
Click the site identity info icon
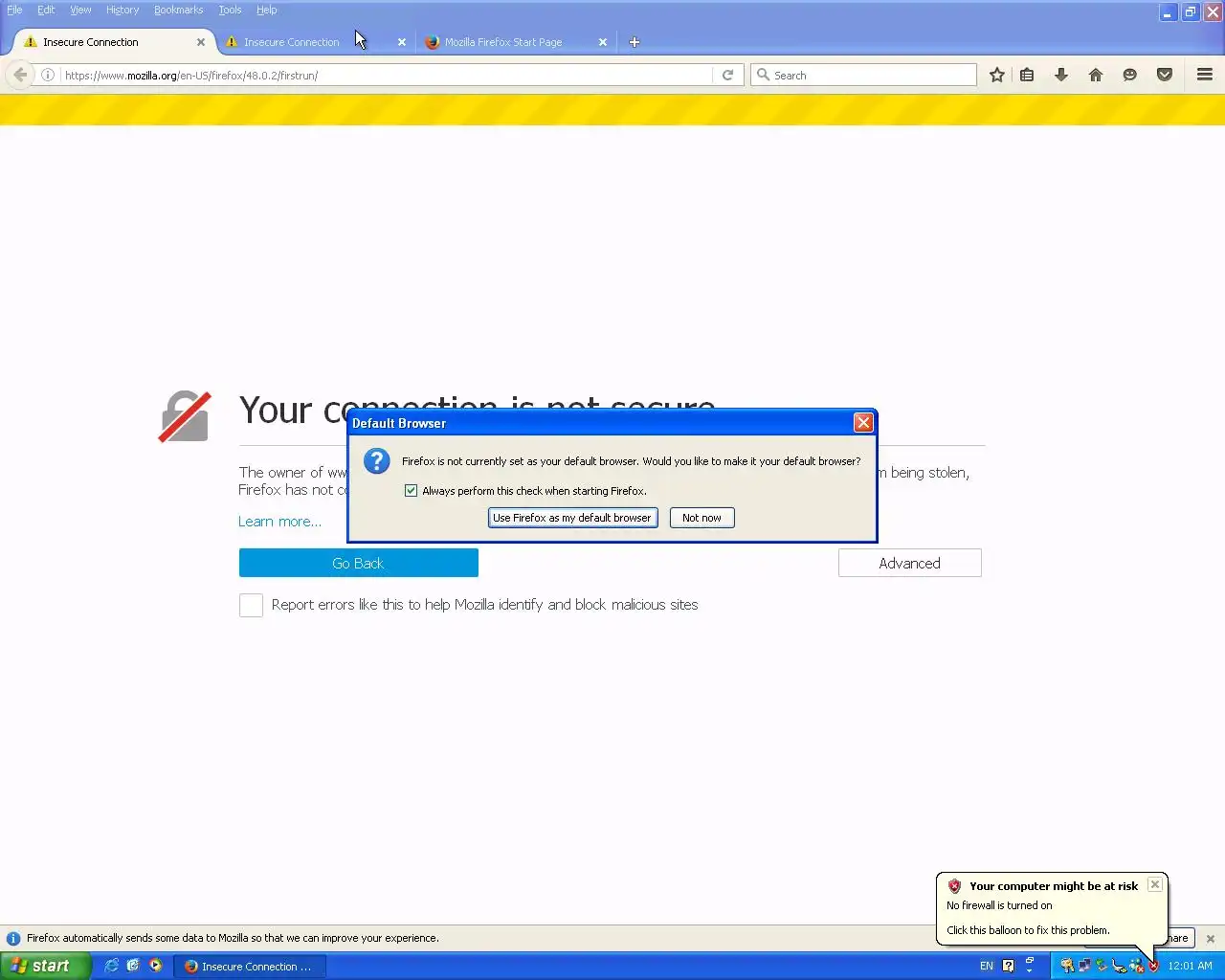48,75
